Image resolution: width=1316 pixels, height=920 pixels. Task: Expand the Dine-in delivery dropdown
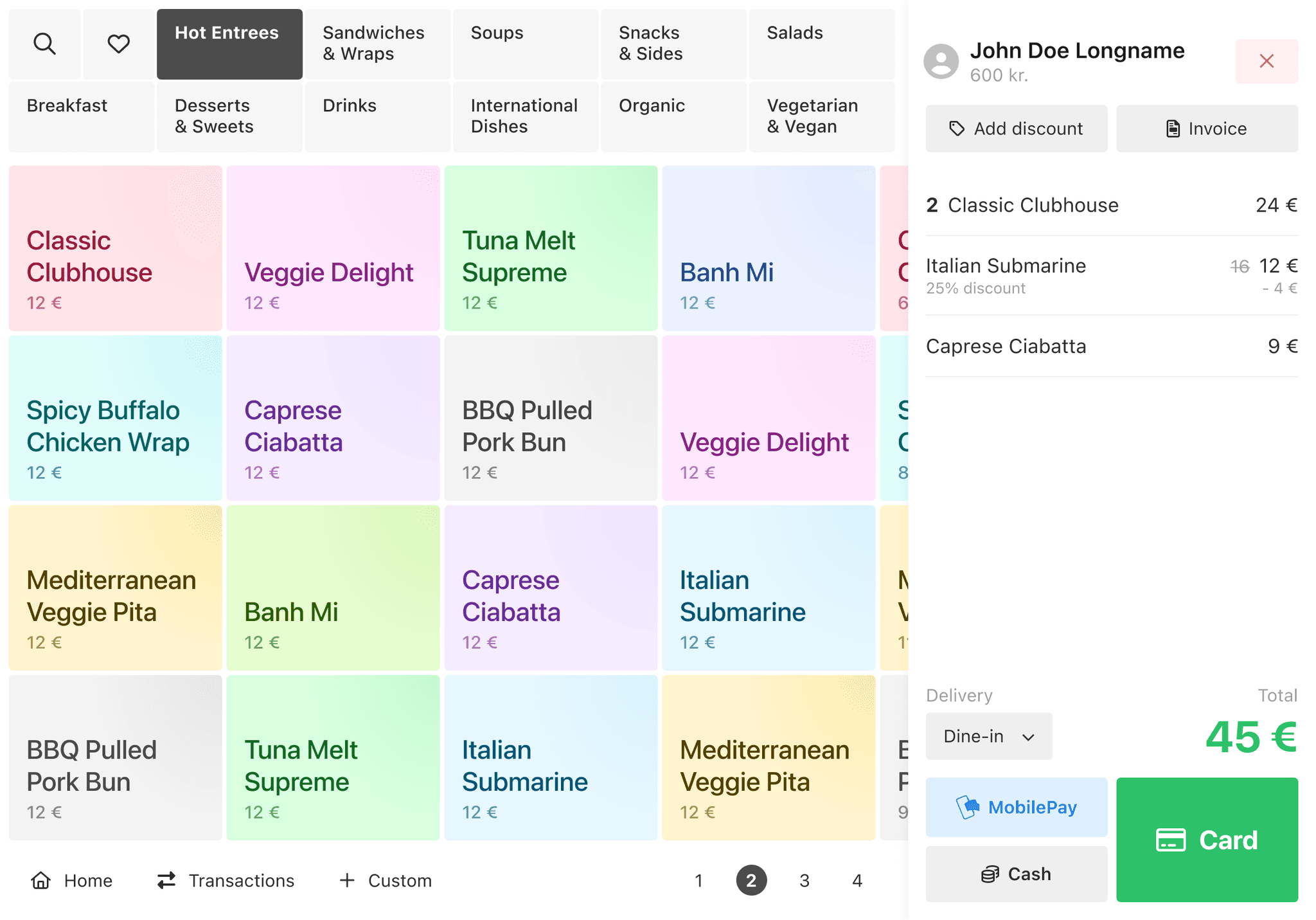point(988,736)
